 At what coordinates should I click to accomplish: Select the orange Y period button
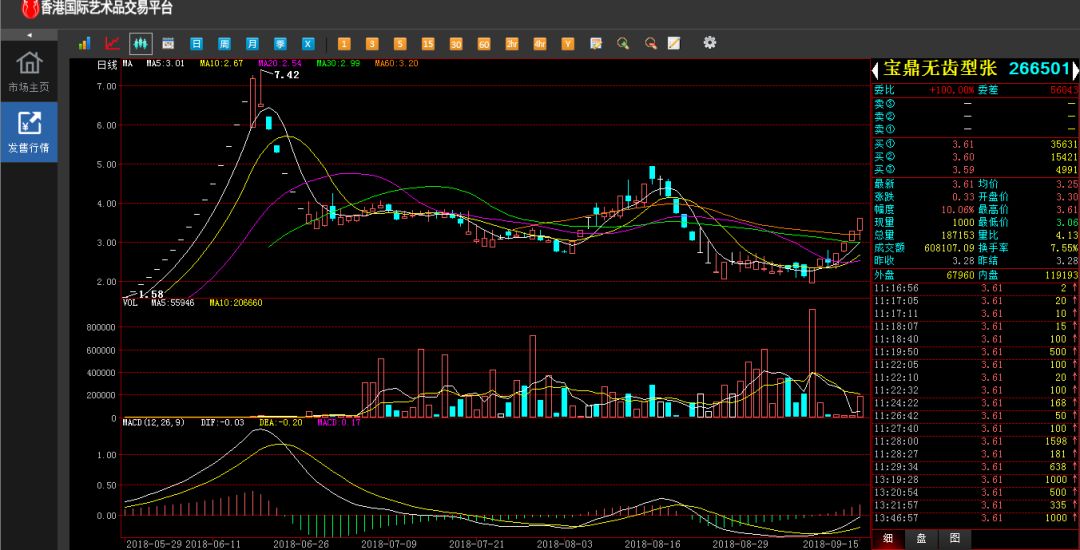coord(568,44)
